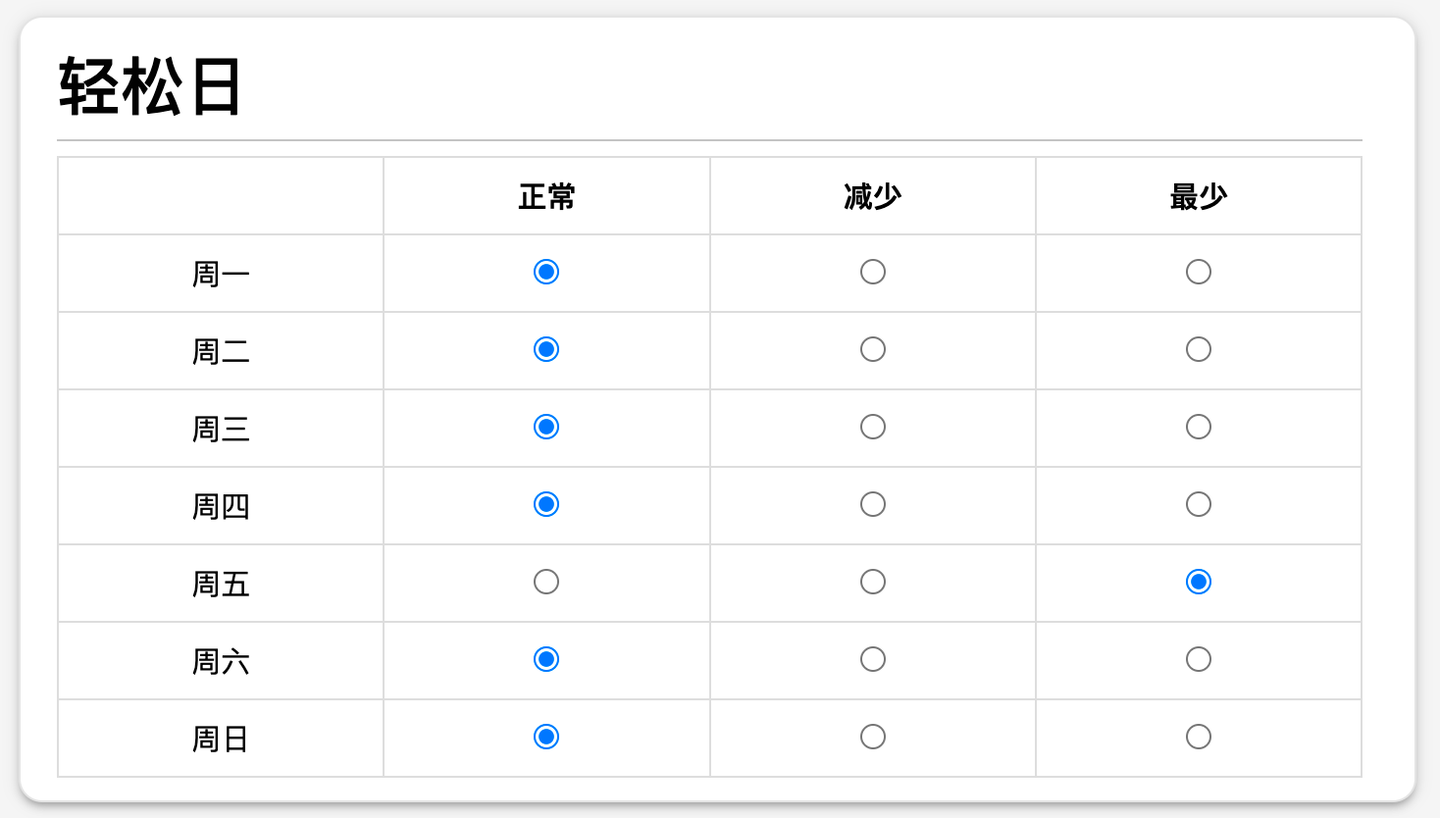Select 最少 for 周一
The width and height of the screenshot is (1440, 818).
click(x=1198, y=272)
